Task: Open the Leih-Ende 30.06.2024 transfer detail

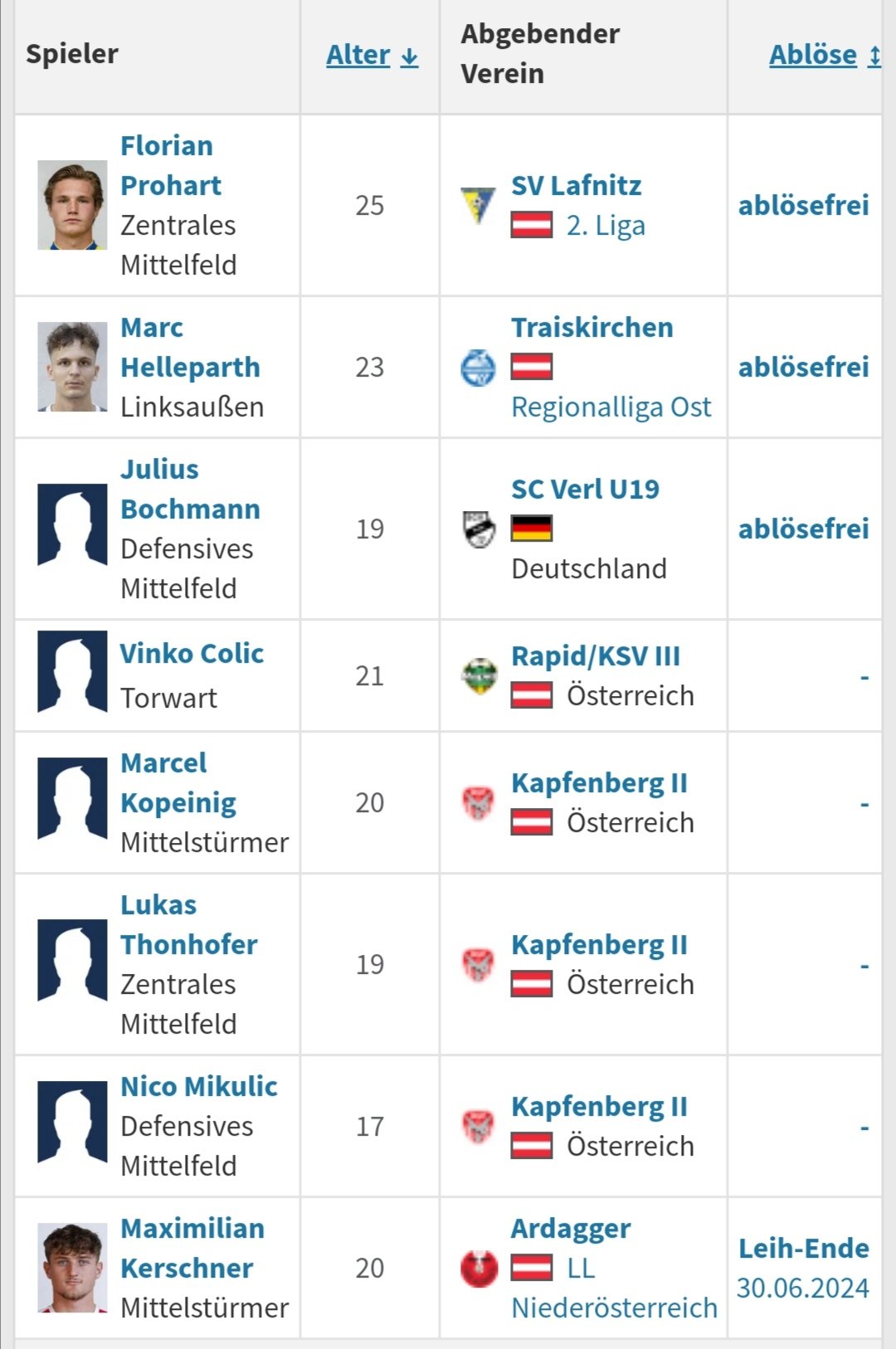Action: (x=803, y=1269)
